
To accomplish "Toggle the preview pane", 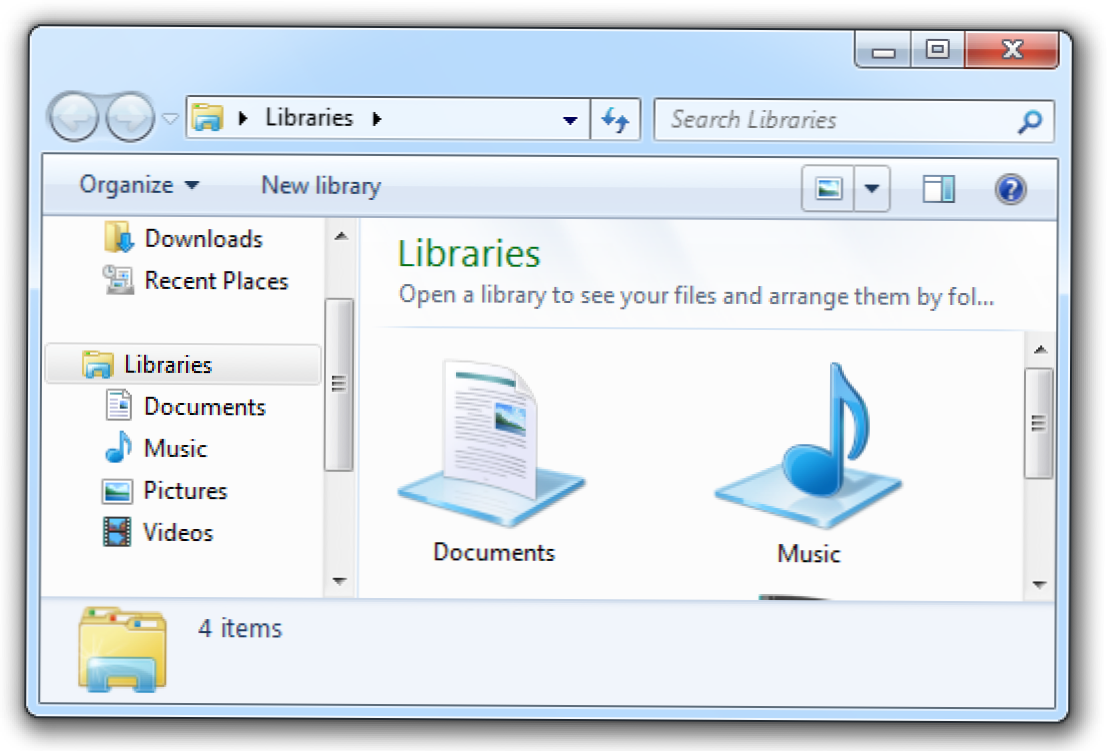I will click(x=938, y=188).
